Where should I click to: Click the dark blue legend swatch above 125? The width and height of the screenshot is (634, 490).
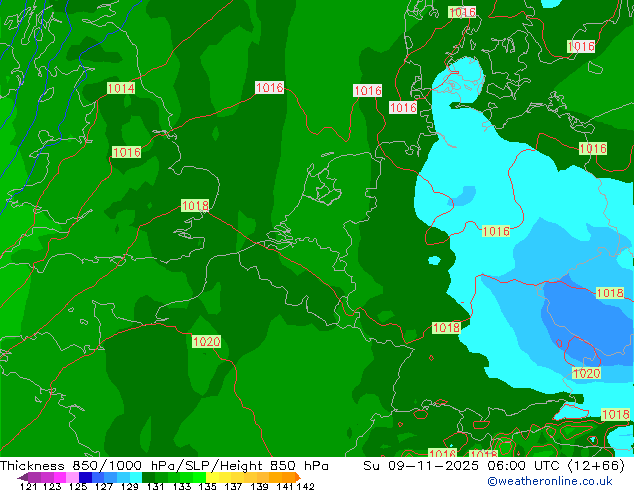point(85,477)
